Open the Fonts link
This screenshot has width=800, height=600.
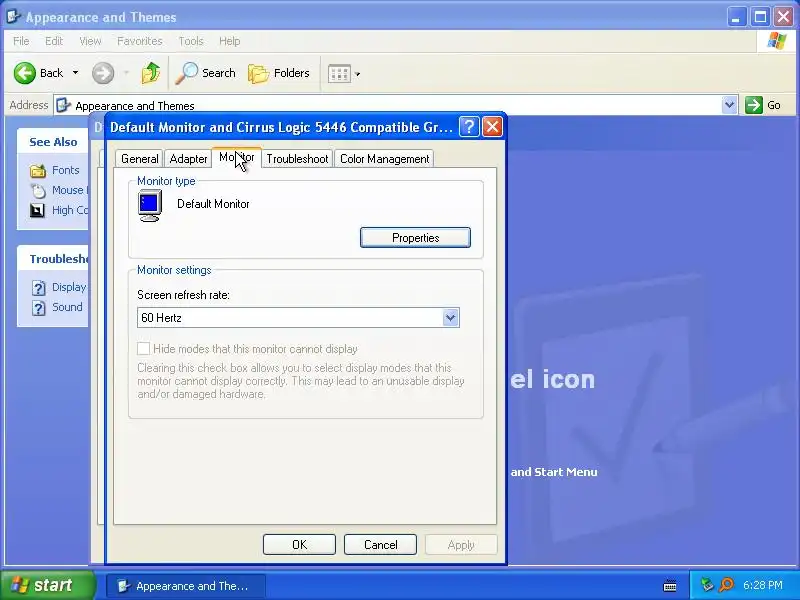[65, 170]
